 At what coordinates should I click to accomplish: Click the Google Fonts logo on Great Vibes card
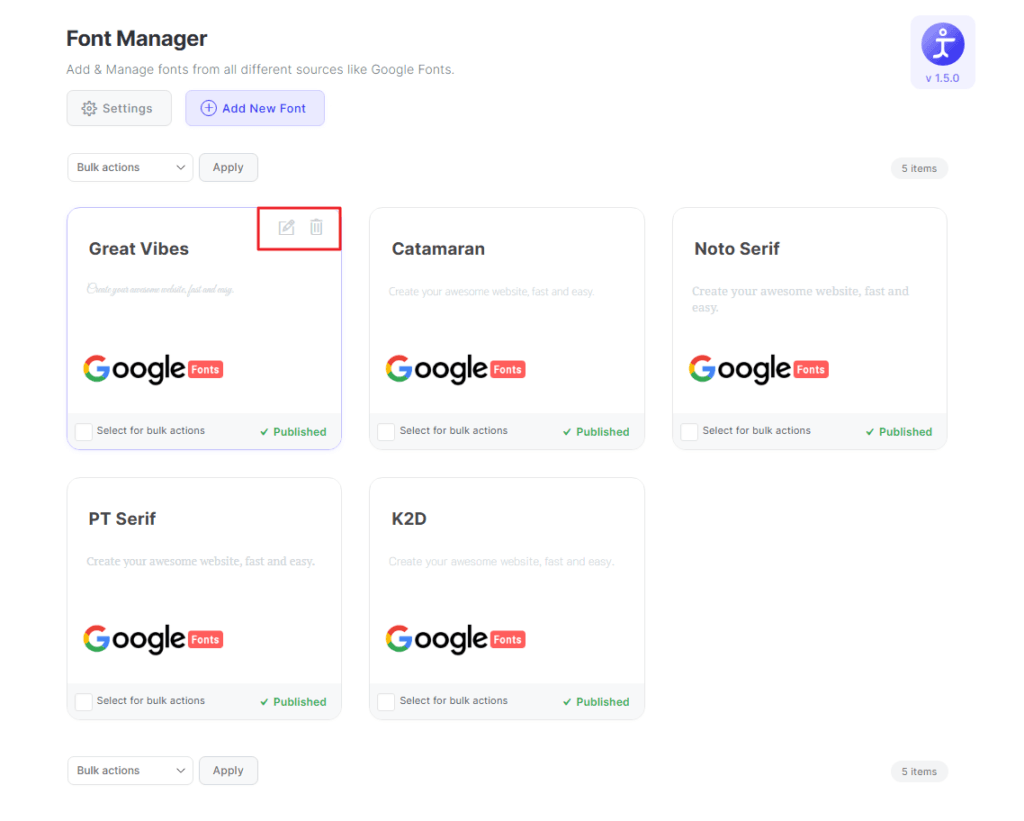click(152, 369)
